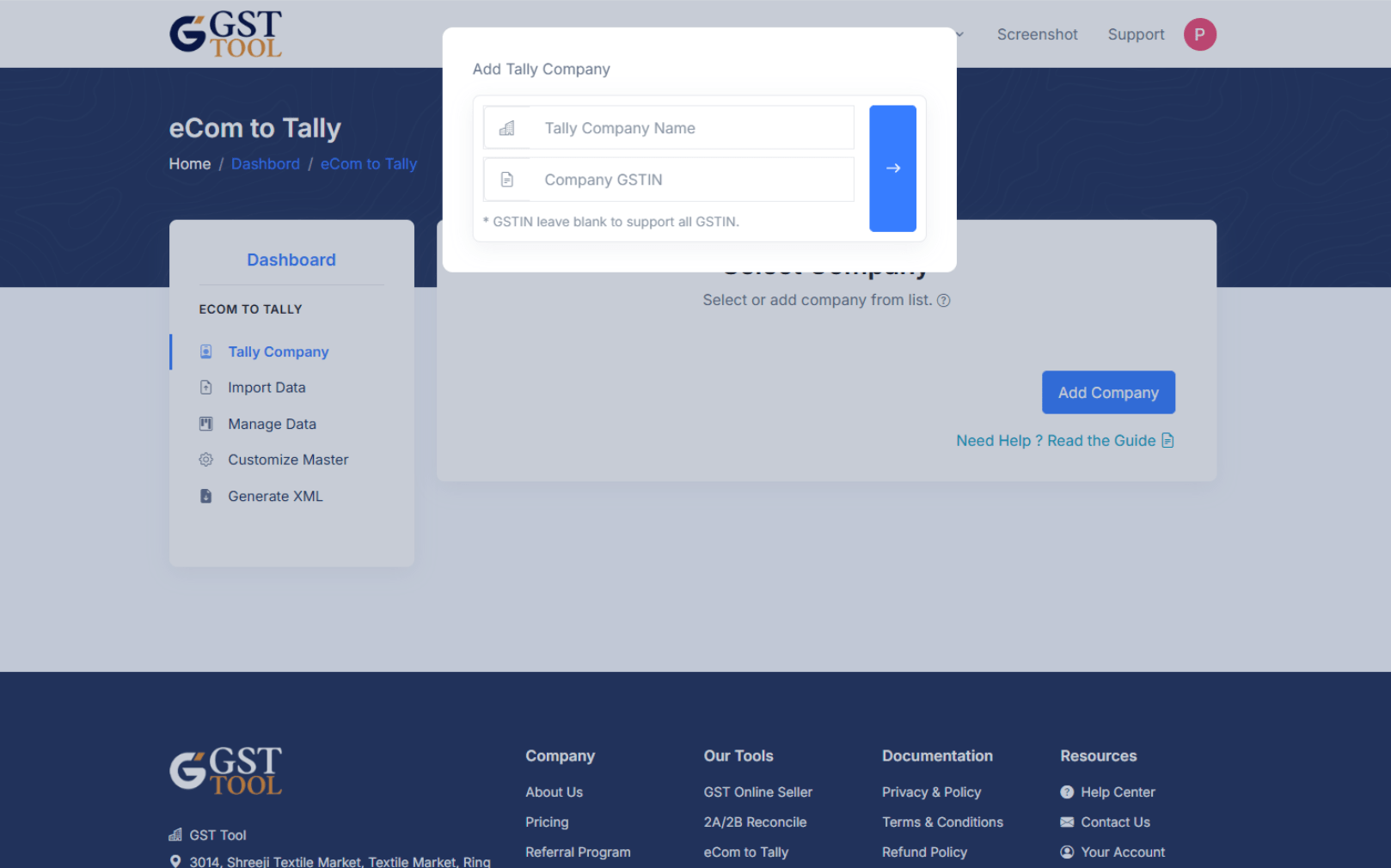Screen dimensions: 1391x868
Task: Go to Home breadcrumb
Action: pyautogui.click(x=190, y=164)
